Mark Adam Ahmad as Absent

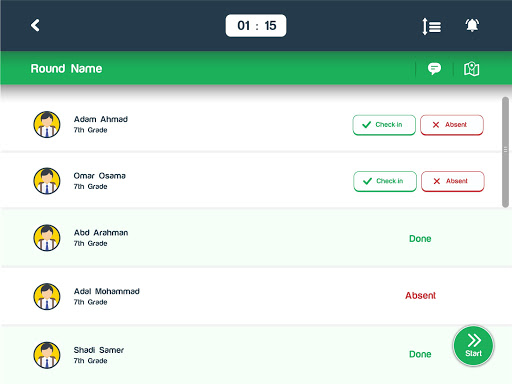[x=452, y=125]
